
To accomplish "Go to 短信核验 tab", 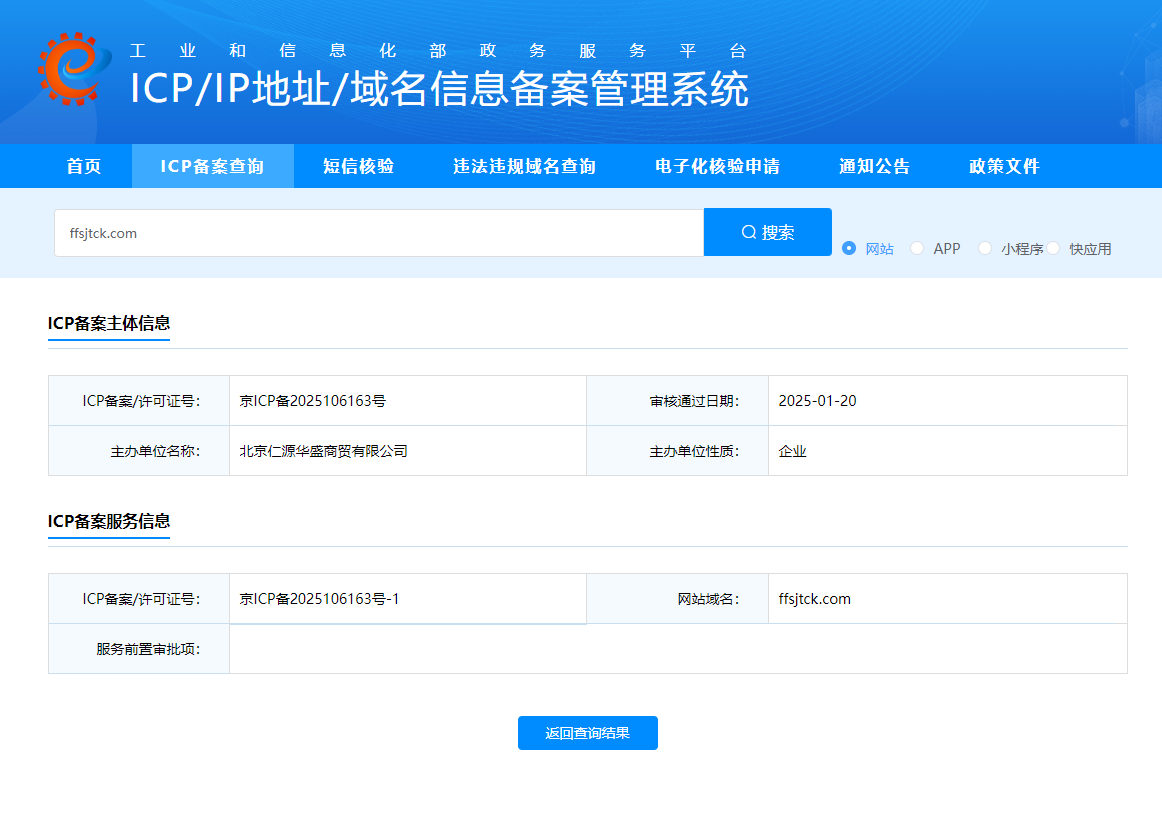I will [359, 166].
